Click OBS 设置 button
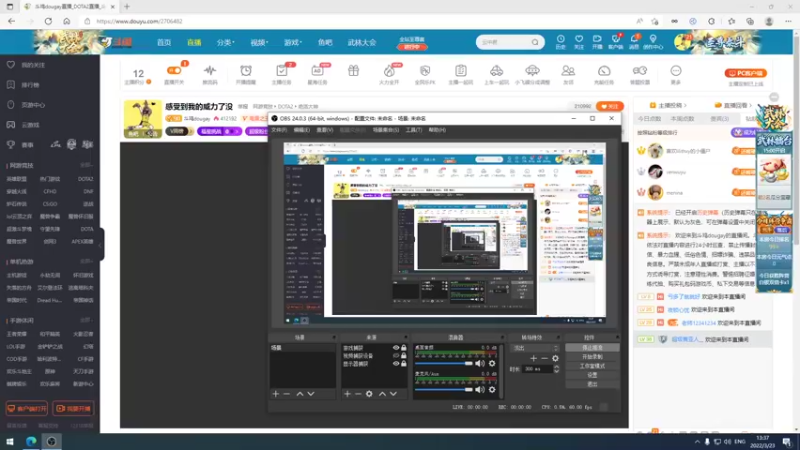The width and height of the screenshot is (800, 450). 592,375
